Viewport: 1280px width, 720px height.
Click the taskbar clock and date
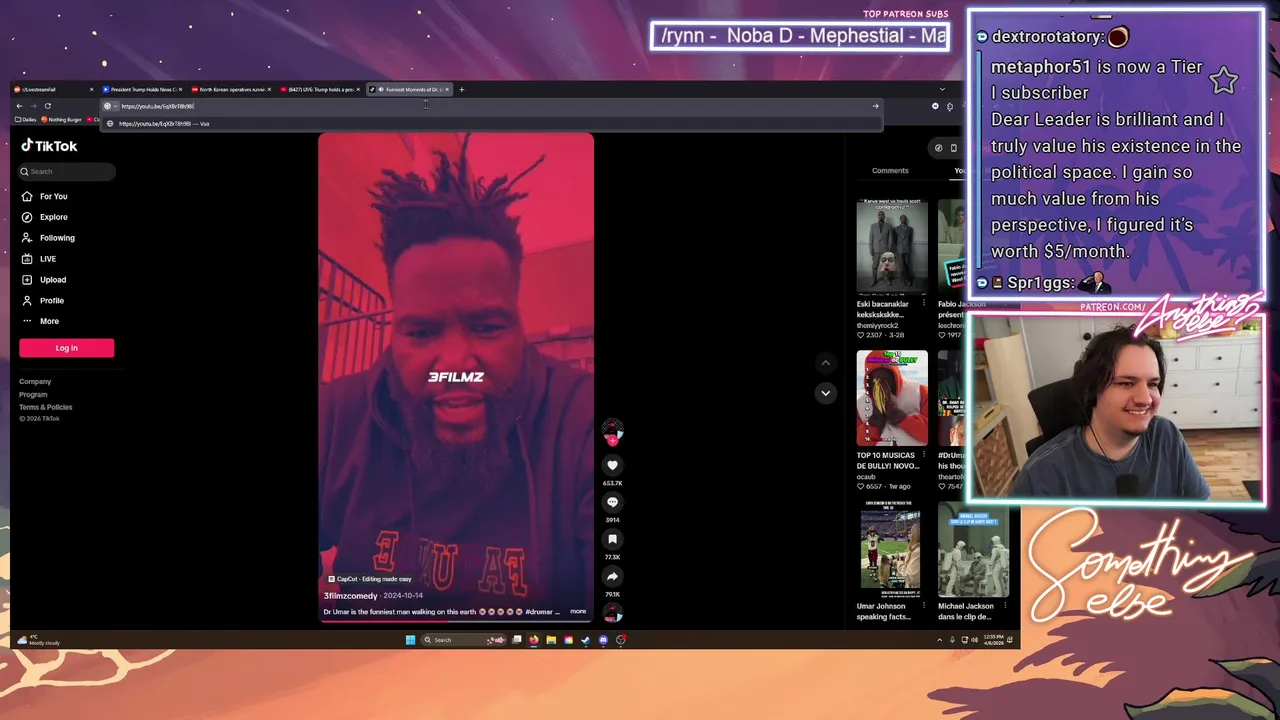point(994,638)
